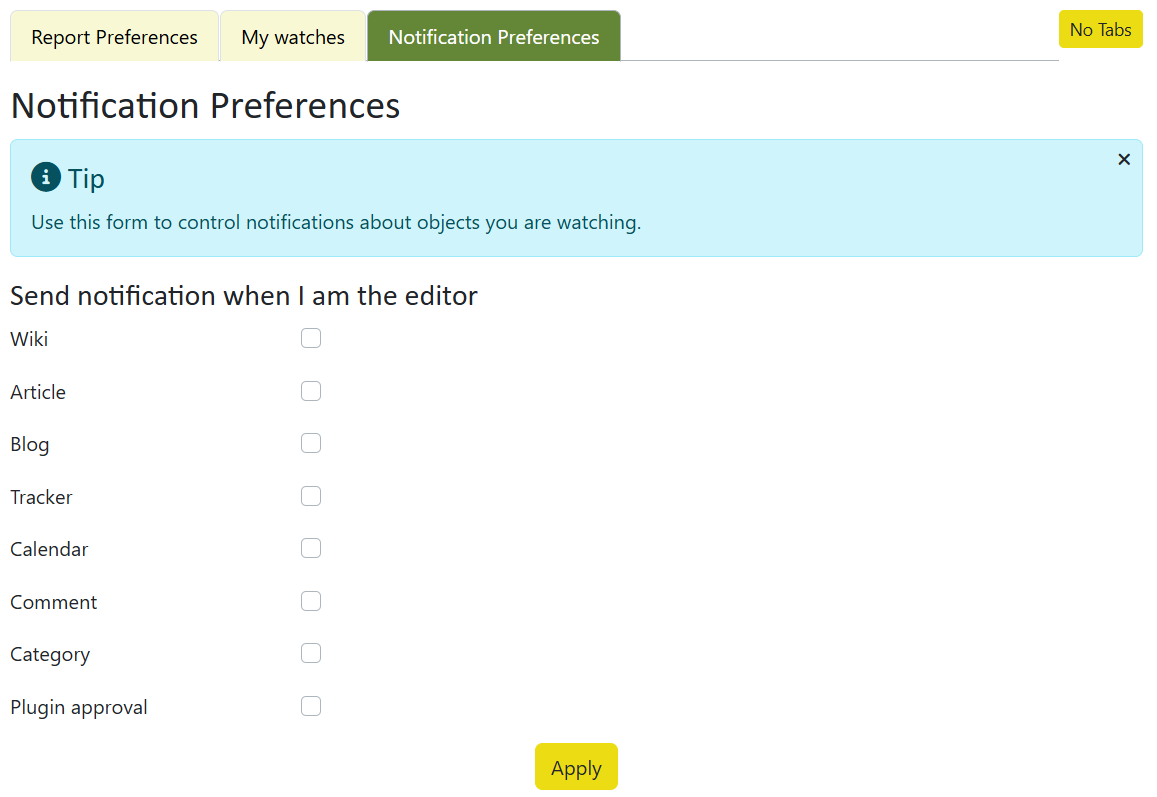The height and width of the screenshot is (797, 1157).
Task: Click the 'Send notification when I am the editor' heading
Action: click(x=244, y=296)
